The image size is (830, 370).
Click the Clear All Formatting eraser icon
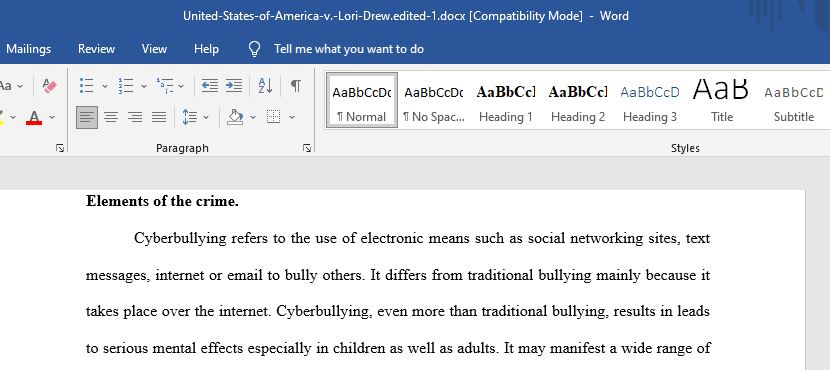pos(49,86)
